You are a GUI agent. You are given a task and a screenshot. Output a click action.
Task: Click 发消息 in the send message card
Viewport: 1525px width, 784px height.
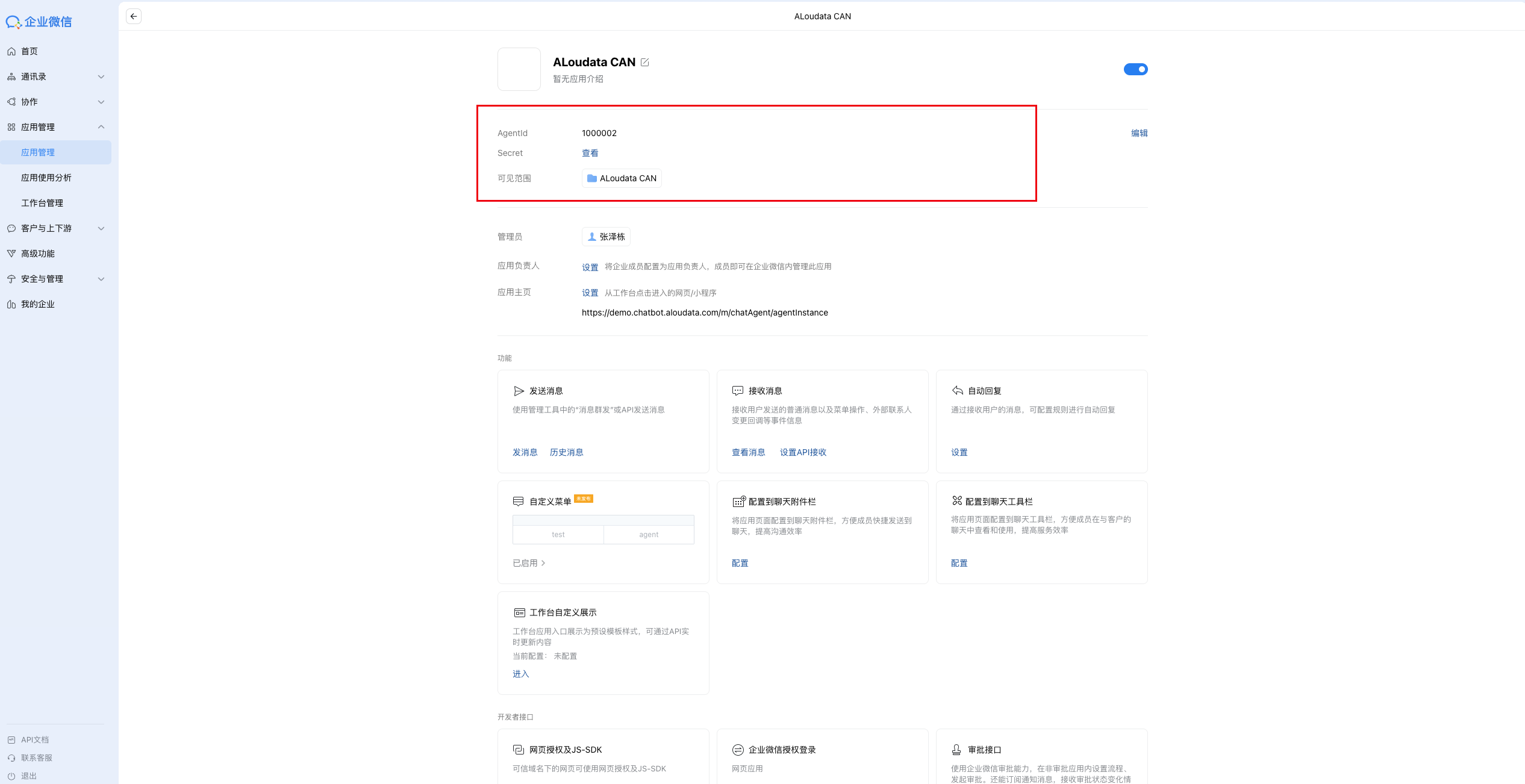525,452
